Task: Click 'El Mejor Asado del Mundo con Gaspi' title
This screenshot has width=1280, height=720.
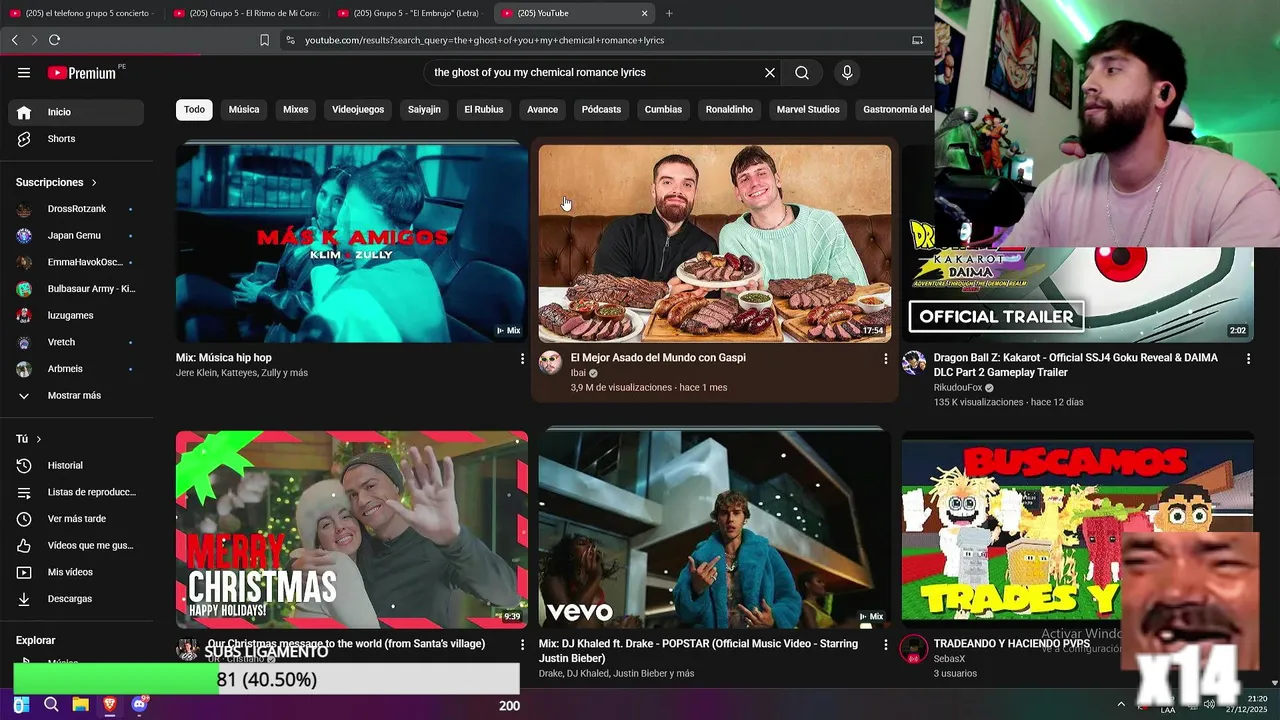Action: pyautogui.click(x=658, y=358)
